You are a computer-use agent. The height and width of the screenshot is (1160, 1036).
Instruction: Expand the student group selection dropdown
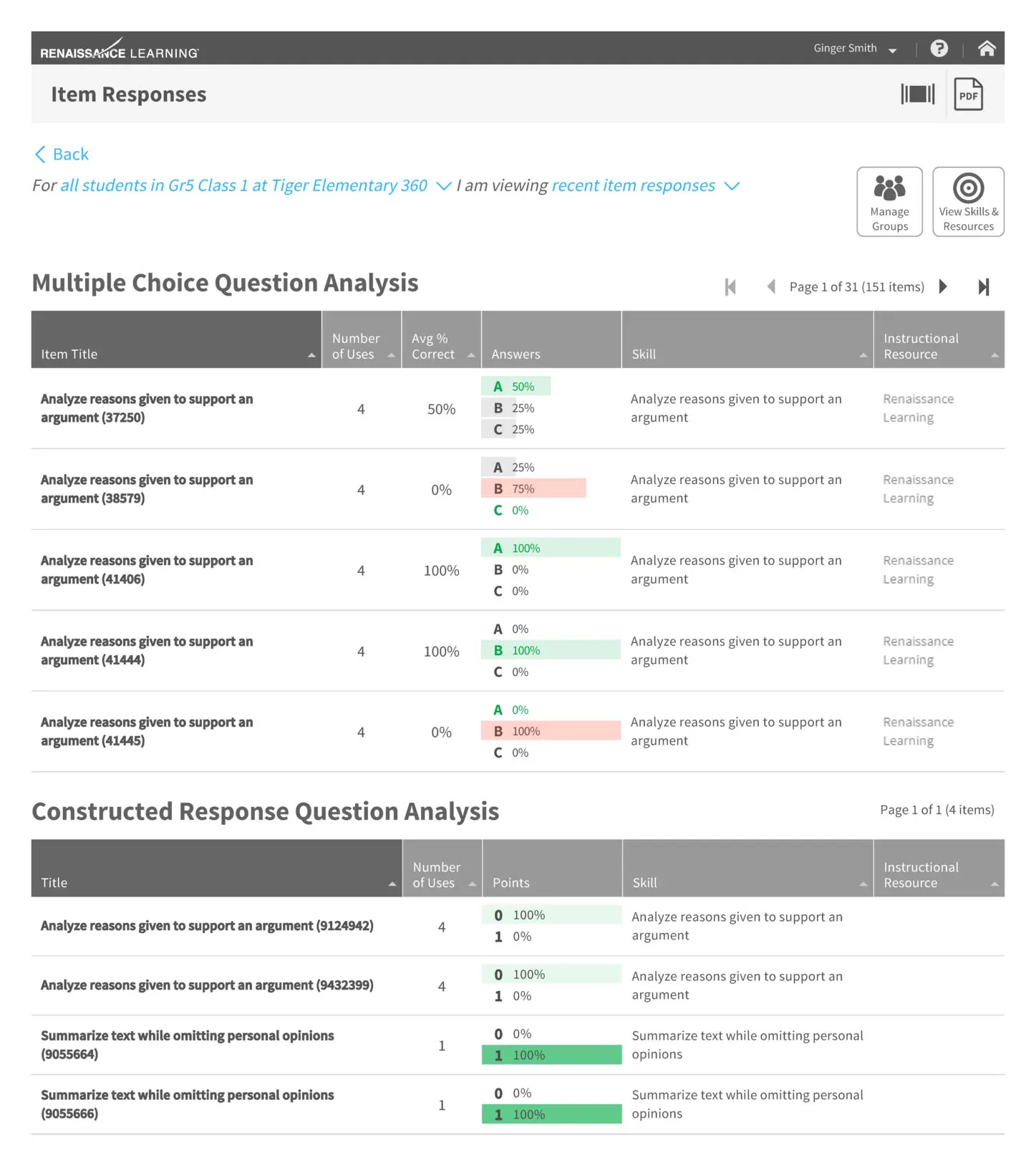(x=444, y=186)
